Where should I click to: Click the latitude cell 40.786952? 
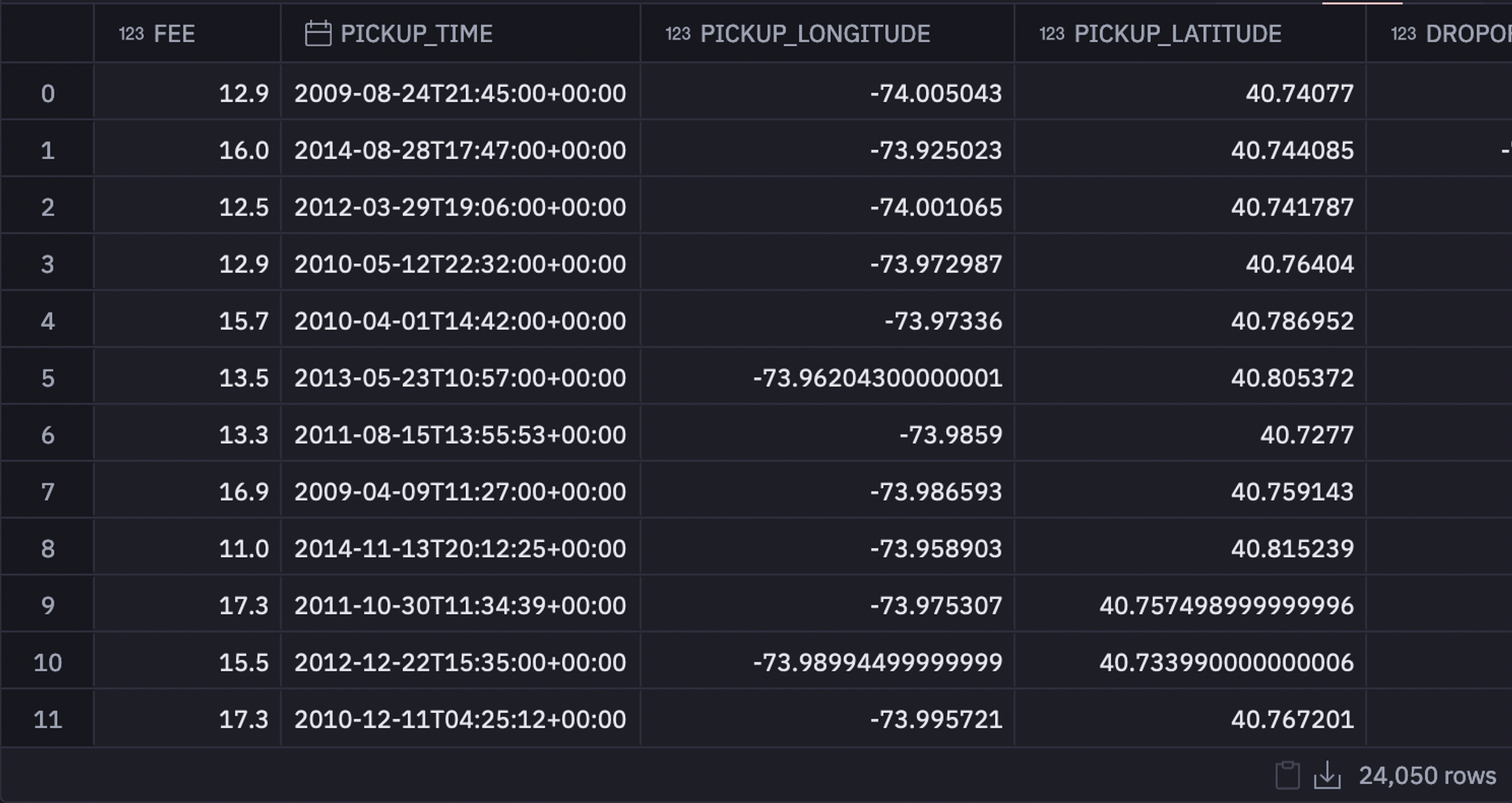coord(1292,321)
